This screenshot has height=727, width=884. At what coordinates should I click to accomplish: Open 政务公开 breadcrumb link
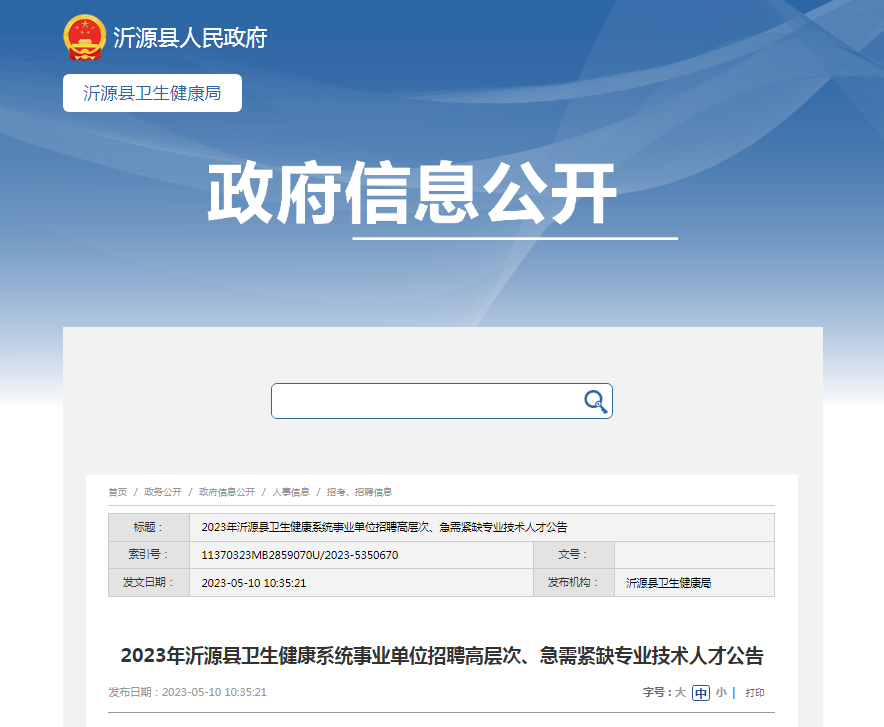coord(163,492)
